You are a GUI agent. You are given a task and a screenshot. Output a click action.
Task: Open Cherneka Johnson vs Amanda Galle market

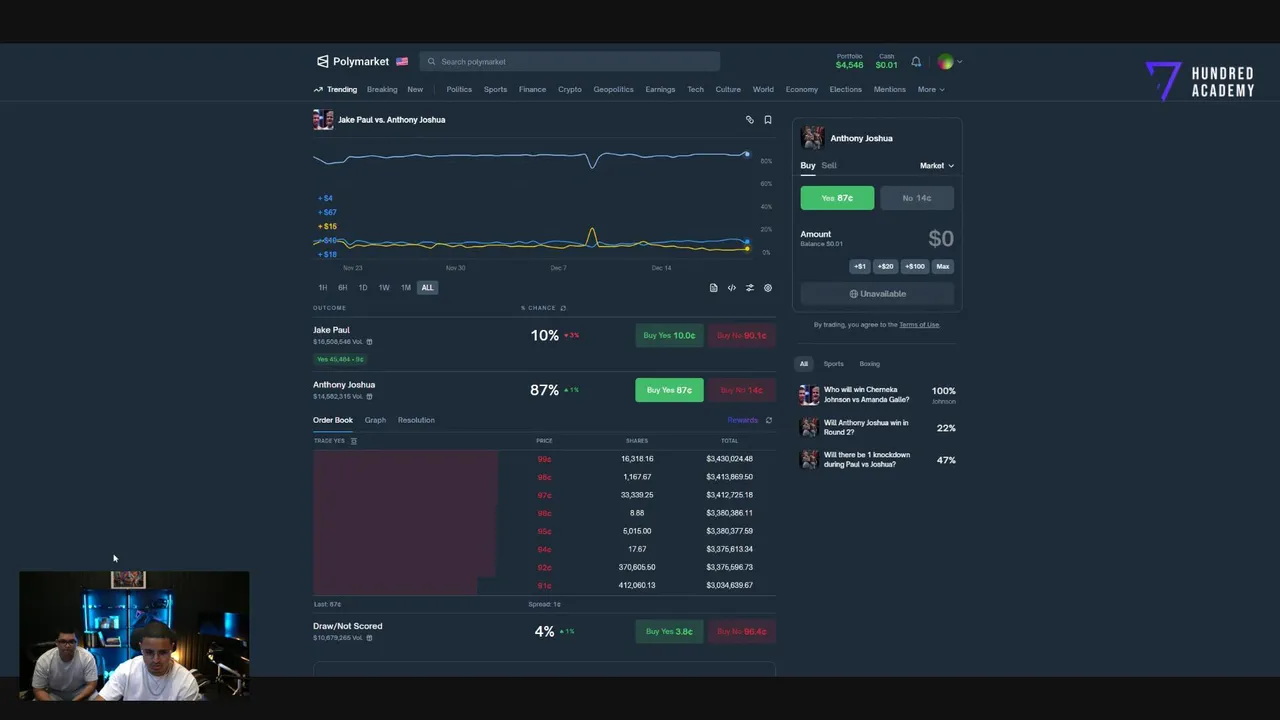point(877,395)
